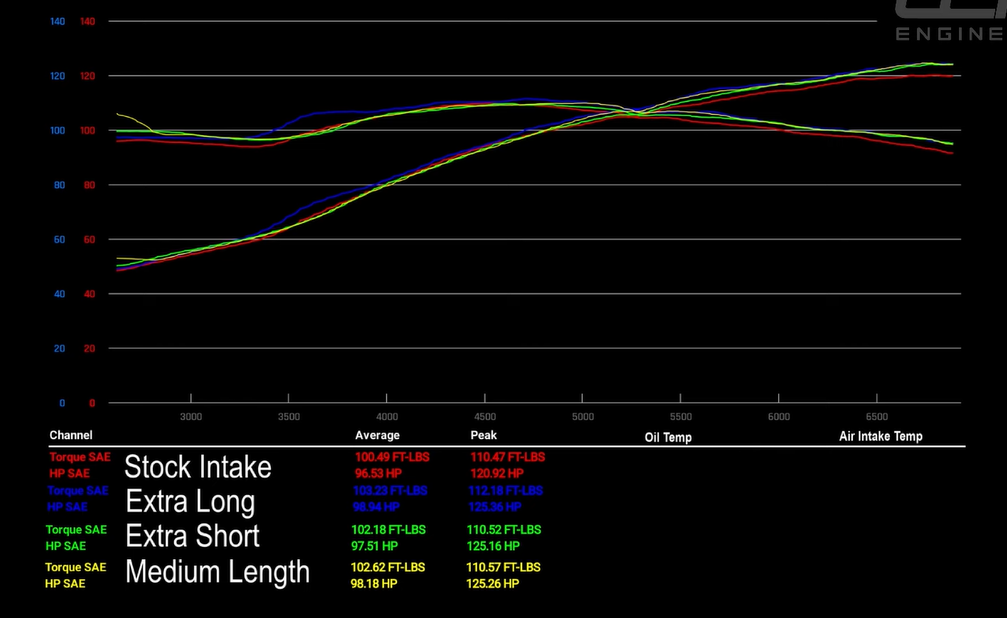This screenshot has height=618, width=1007.
Task: Click the Air Intake Temp heading
Action: [x=880, y=436]
